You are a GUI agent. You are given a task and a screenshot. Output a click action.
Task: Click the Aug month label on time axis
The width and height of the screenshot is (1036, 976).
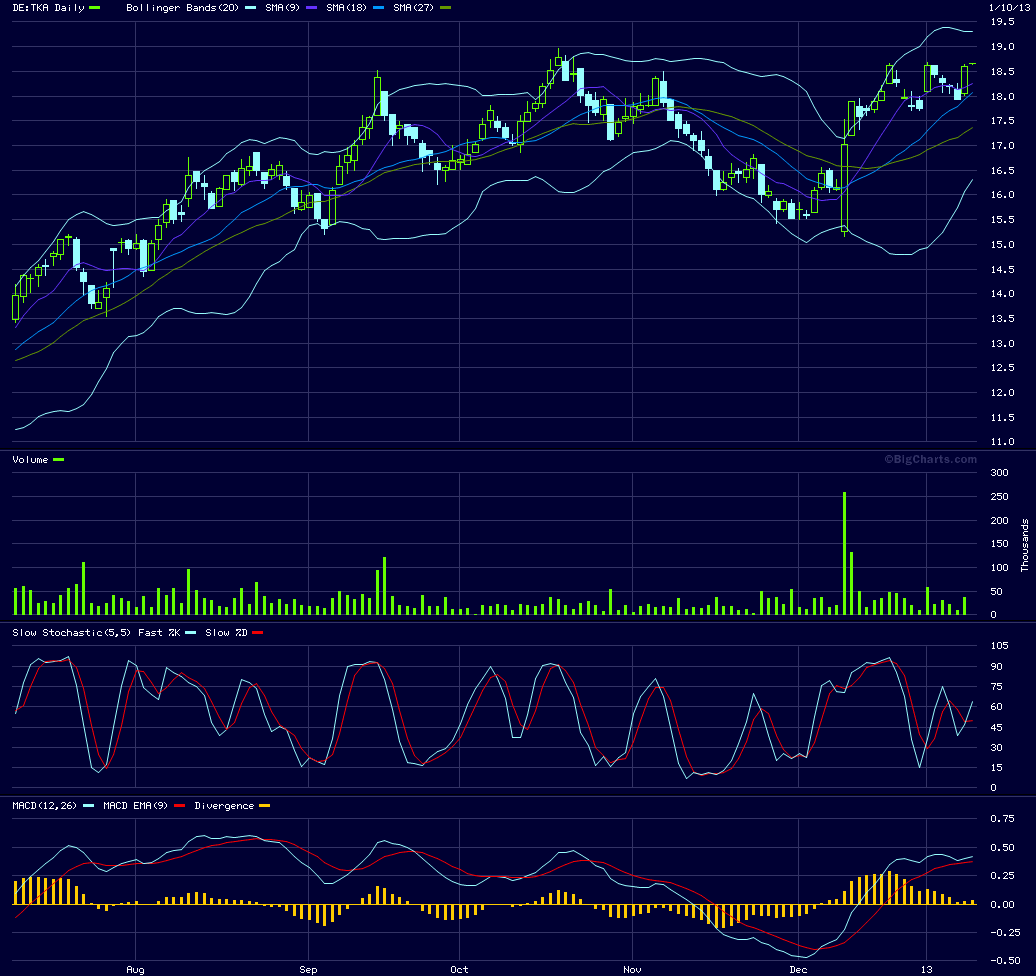pos(135,969)
